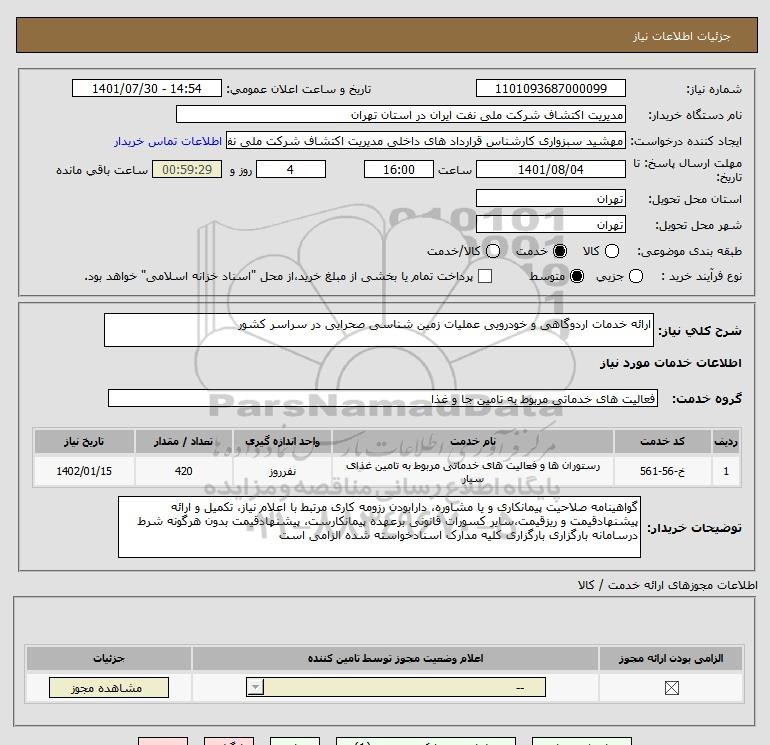Click the جزئیات column header

109,659
